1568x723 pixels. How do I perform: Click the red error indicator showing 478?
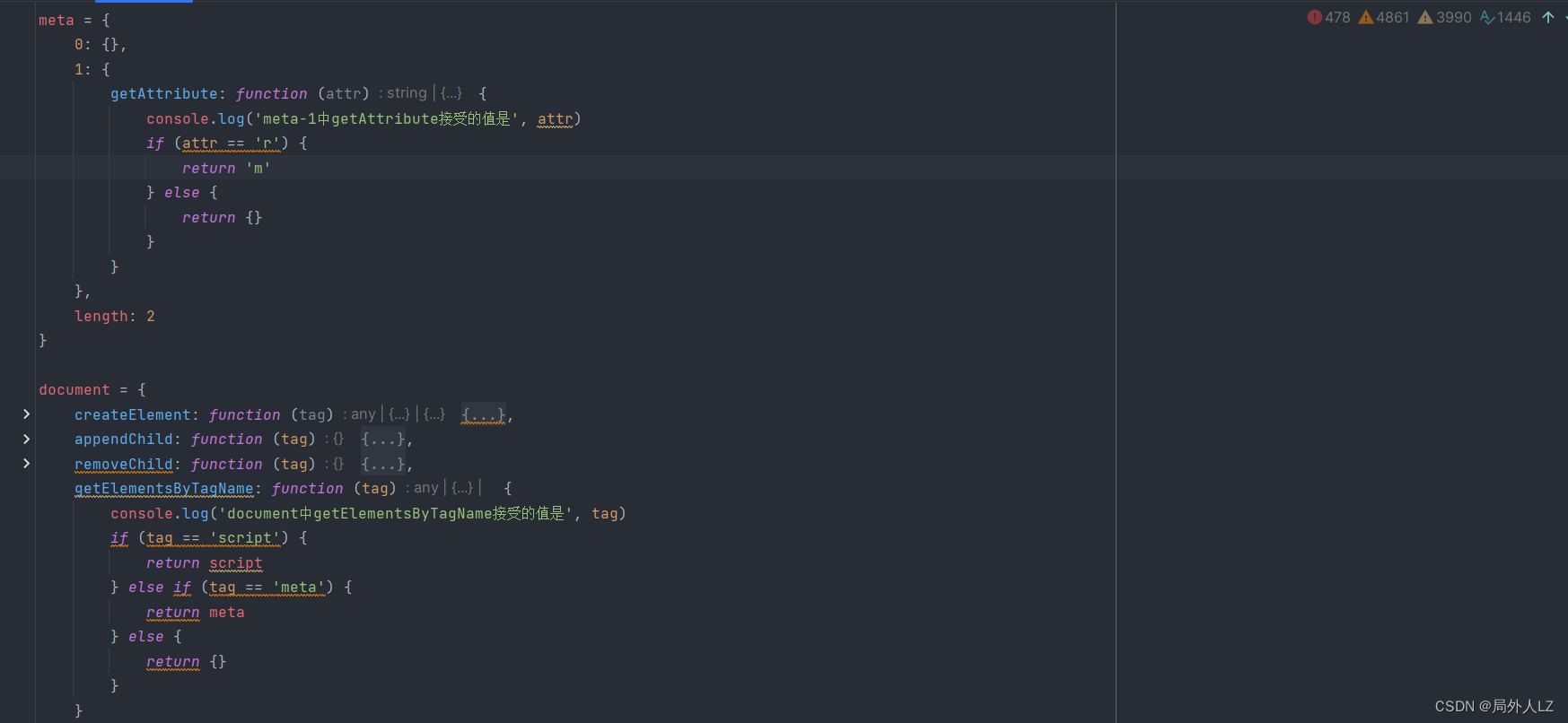(x=1328, y=17)
